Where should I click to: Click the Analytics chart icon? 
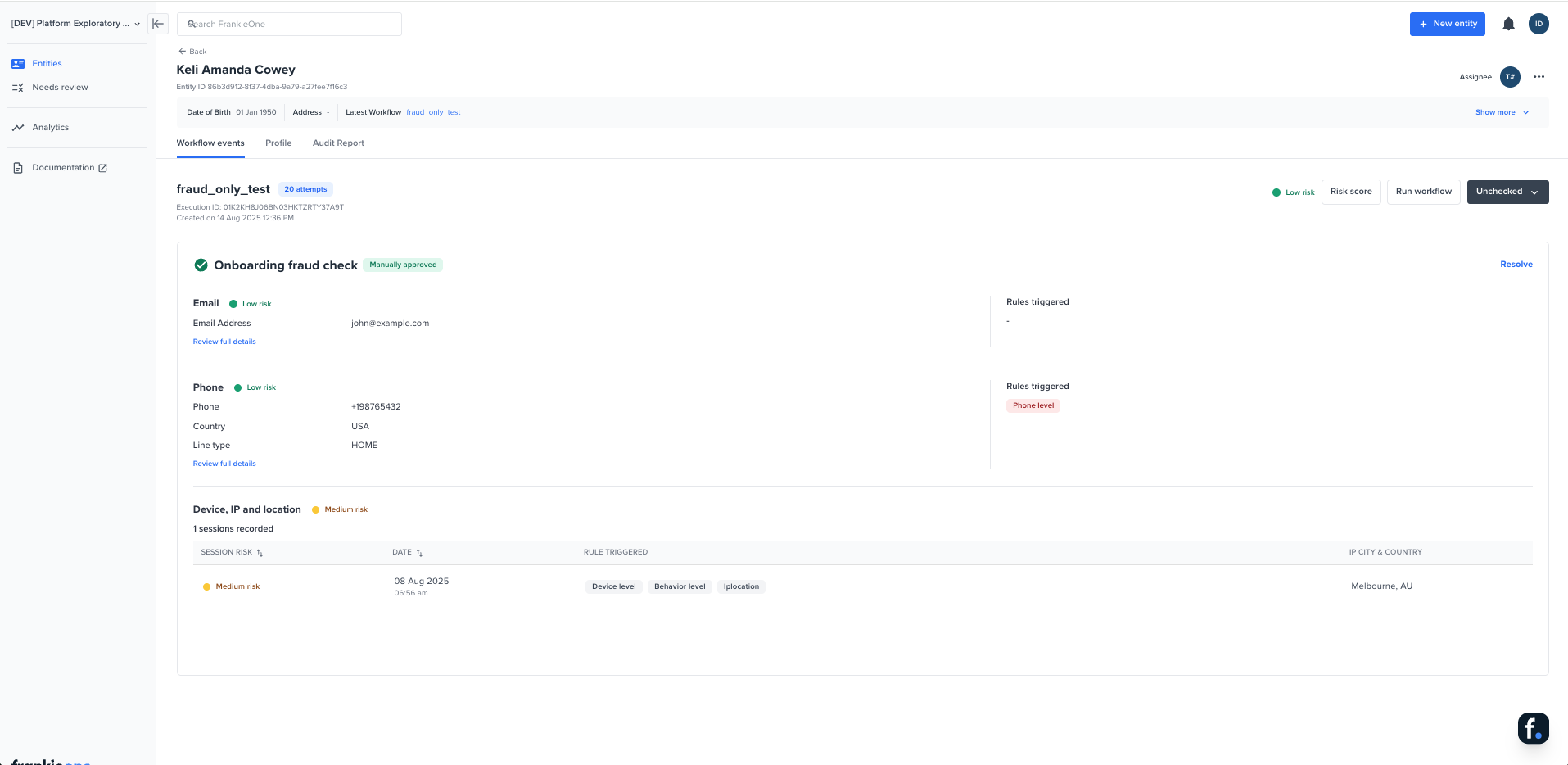18,128
